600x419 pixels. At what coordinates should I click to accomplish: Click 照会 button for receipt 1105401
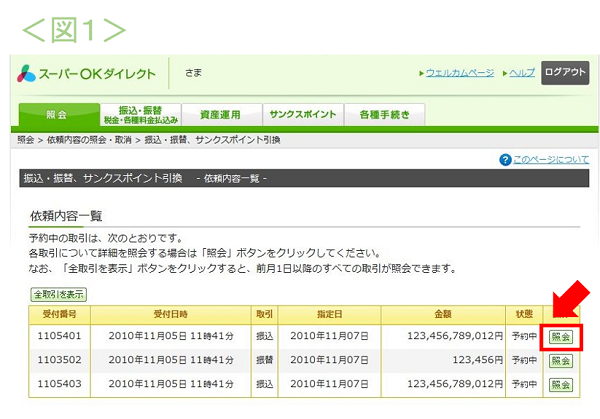tap(561, 337)
